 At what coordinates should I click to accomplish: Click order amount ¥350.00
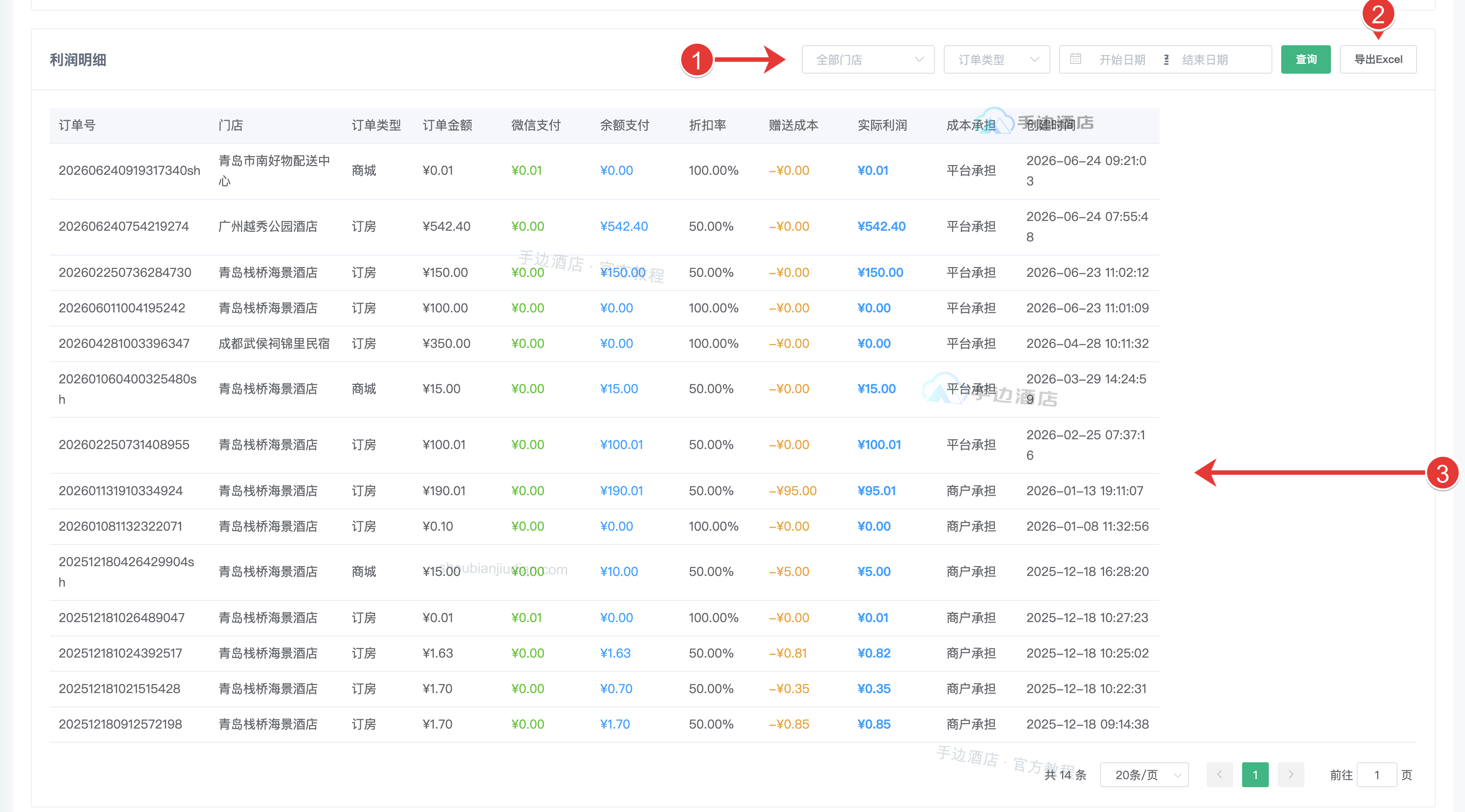pyautogui.click(x=447, y=344)
